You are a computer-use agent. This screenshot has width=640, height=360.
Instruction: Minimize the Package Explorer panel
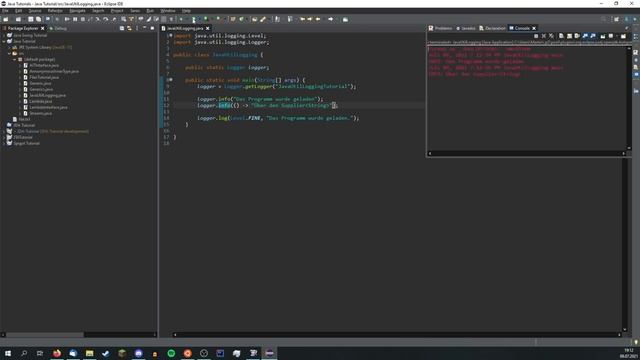(144, 28)
